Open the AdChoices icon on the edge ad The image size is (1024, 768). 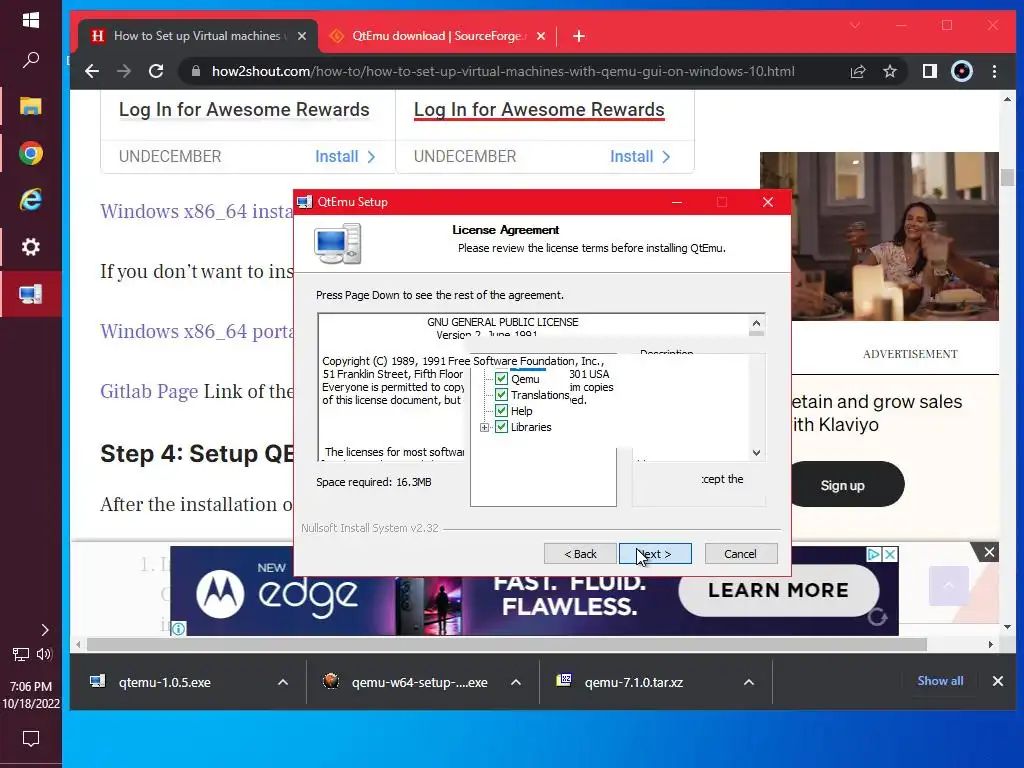click(x=874, y=554)
